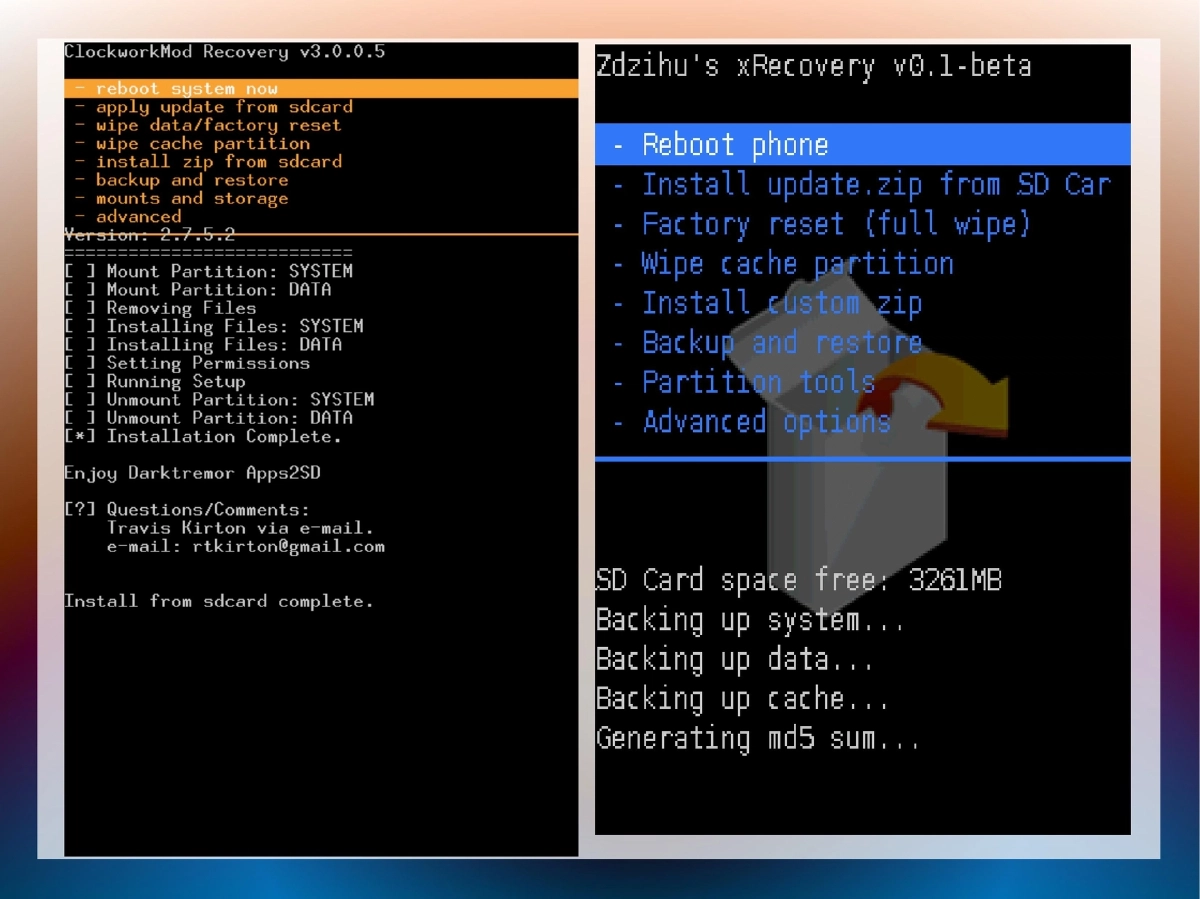Image resolution: width=1200 pixels, height=899 pixels.
Task: Select 'Install custom zip' in xRecovery
Action: [x=781, y=303]
